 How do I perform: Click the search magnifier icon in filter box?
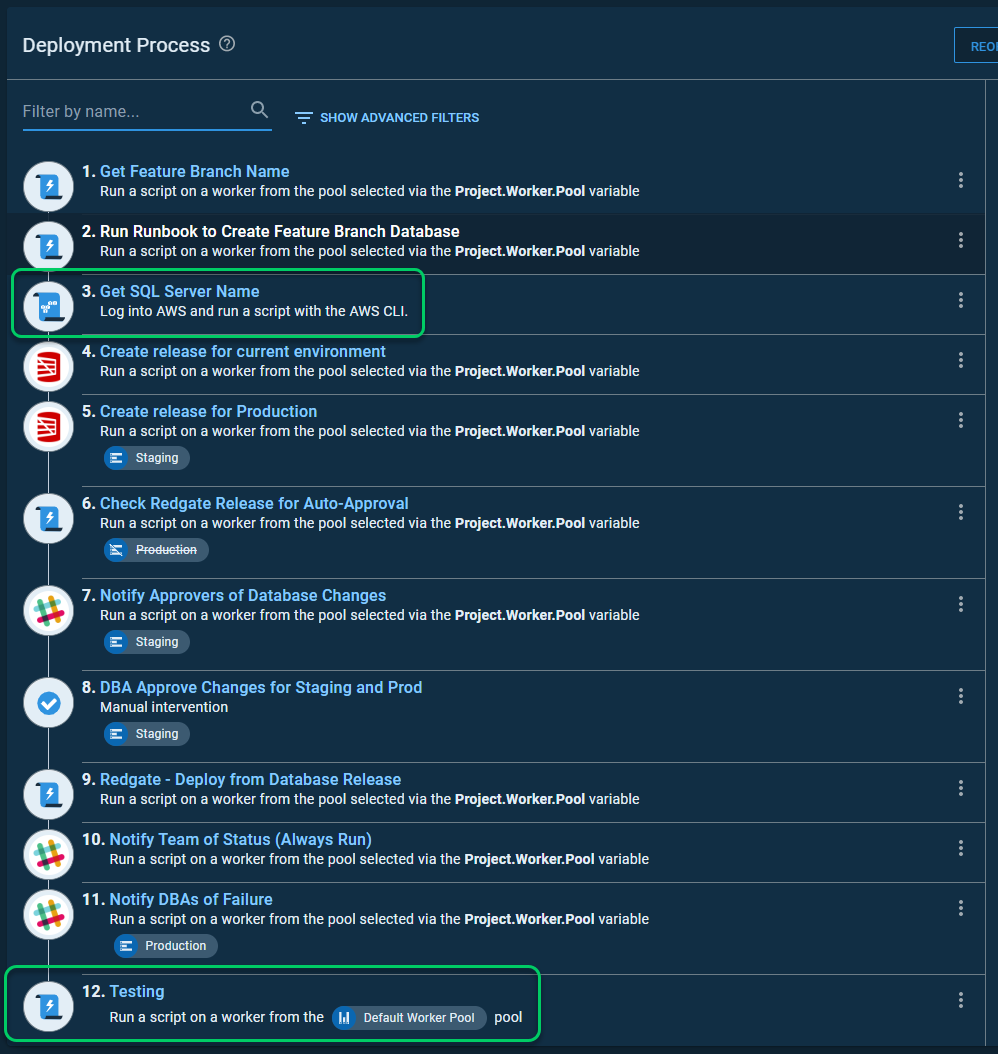point(259,110)
